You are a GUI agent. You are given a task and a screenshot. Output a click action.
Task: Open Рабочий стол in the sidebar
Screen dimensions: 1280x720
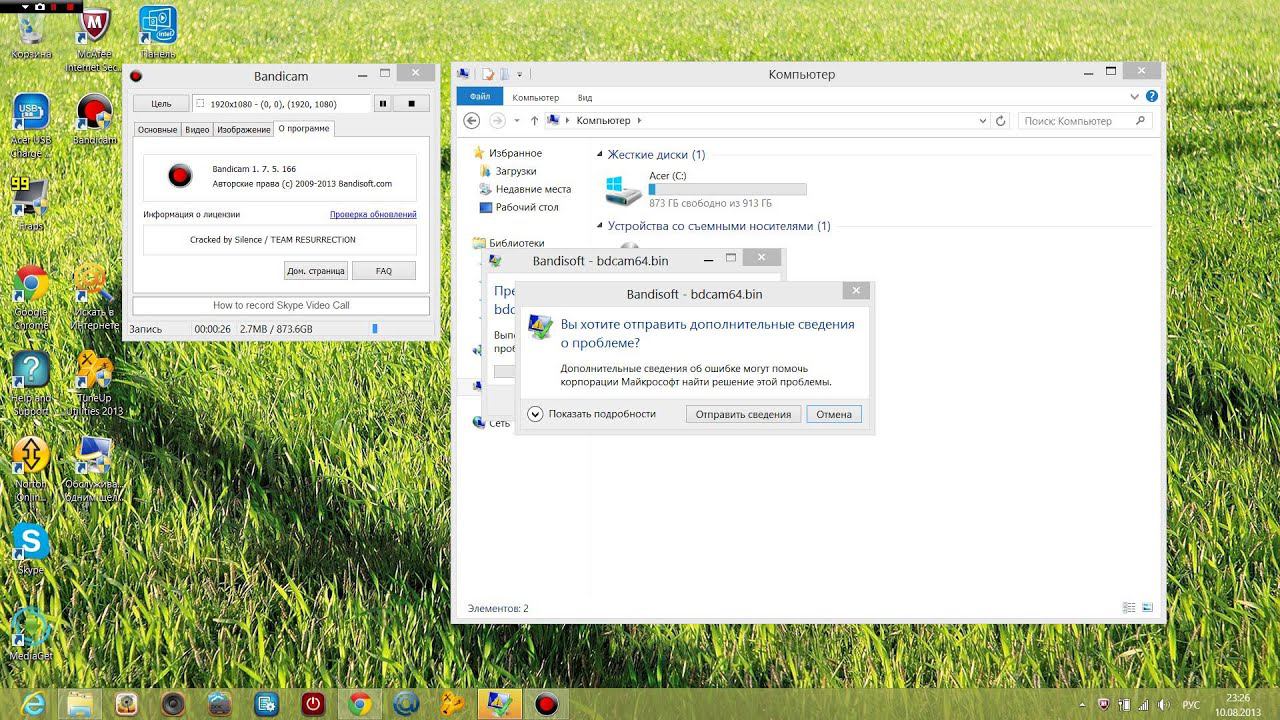[x=527, y=207]
